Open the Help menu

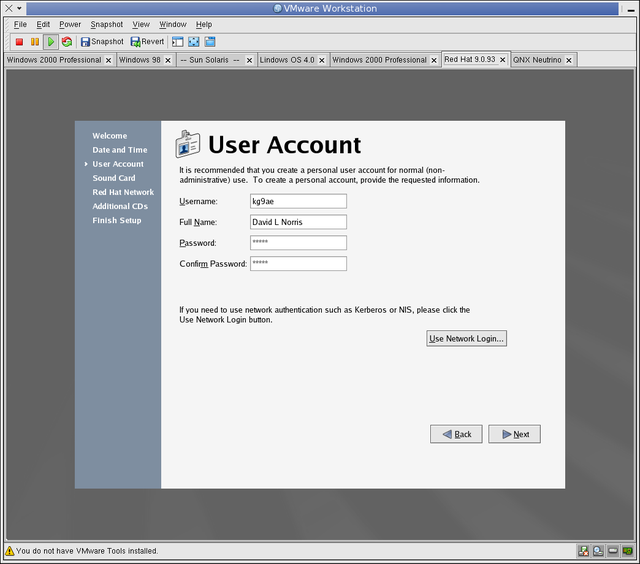pyautogui.click(x=204, y=24)
